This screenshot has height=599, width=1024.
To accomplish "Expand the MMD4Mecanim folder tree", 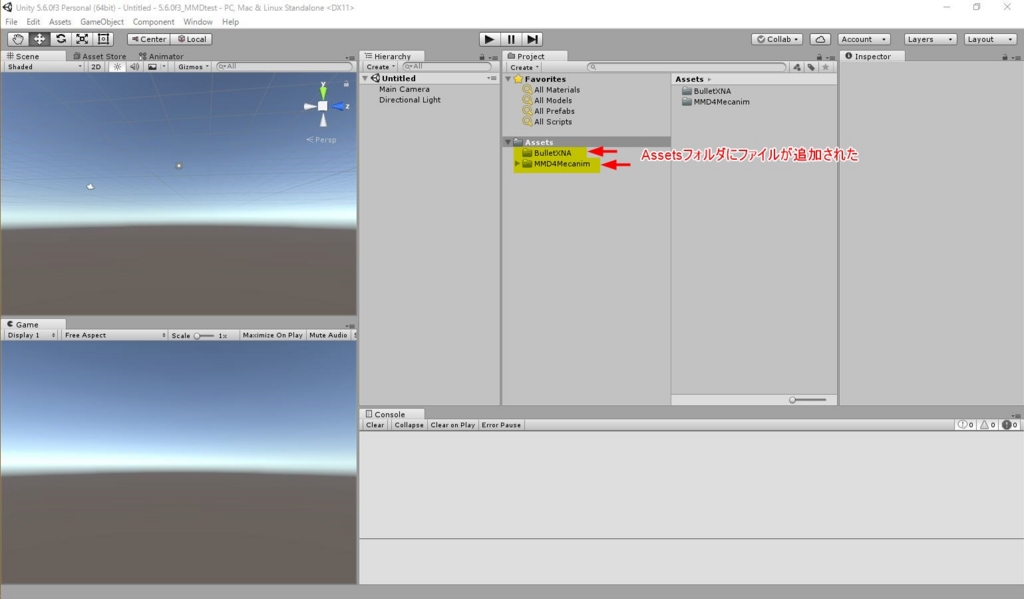I will coord(517,163).
